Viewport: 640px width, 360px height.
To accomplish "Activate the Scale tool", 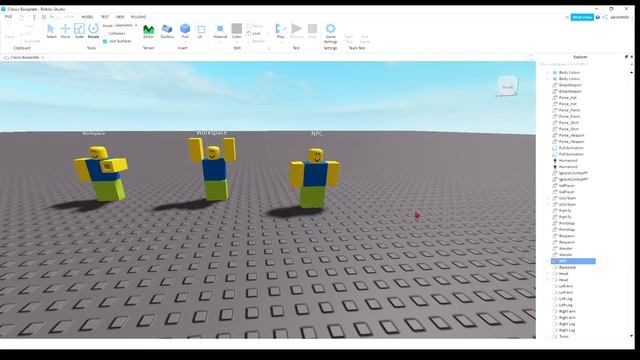I will pos(79,31).
